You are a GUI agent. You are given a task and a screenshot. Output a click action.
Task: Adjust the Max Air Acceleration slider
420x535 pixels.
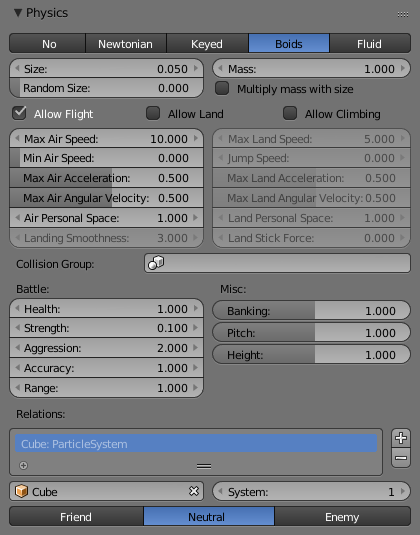coord(106,178)
